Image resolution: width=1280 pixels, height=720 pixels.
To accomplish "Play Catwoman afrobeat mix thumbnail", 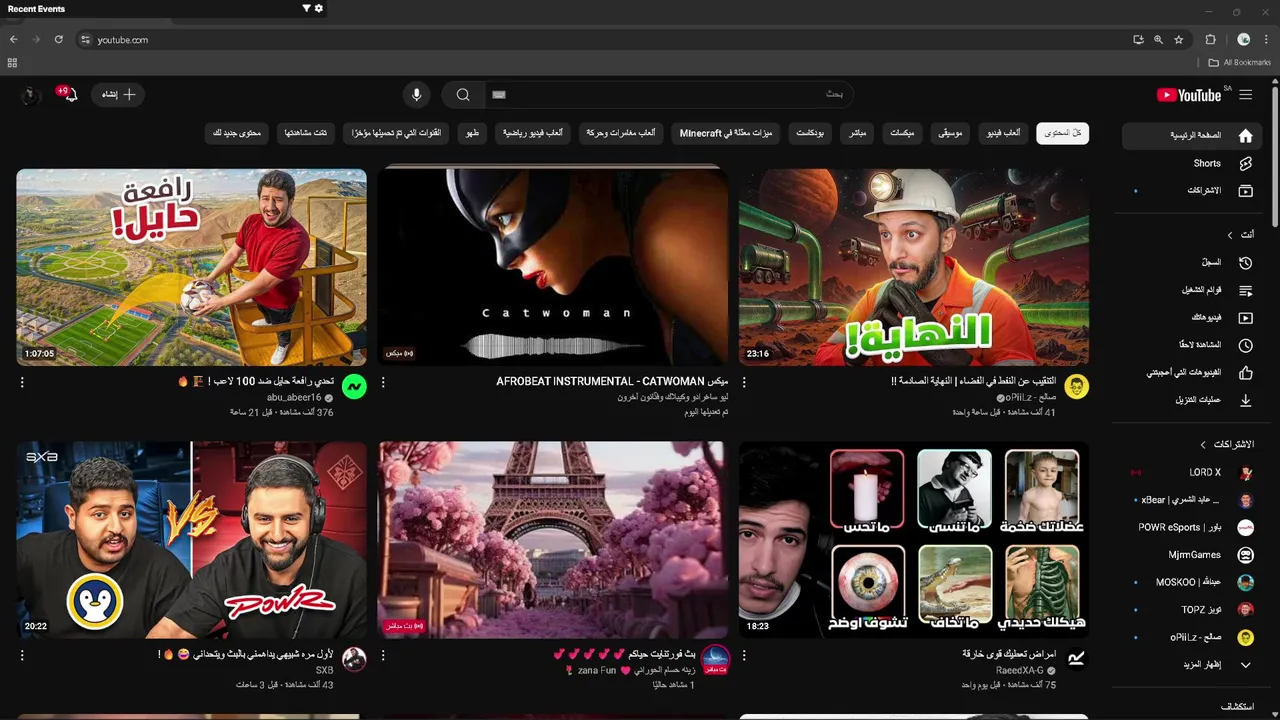I will tap(553, 267).
